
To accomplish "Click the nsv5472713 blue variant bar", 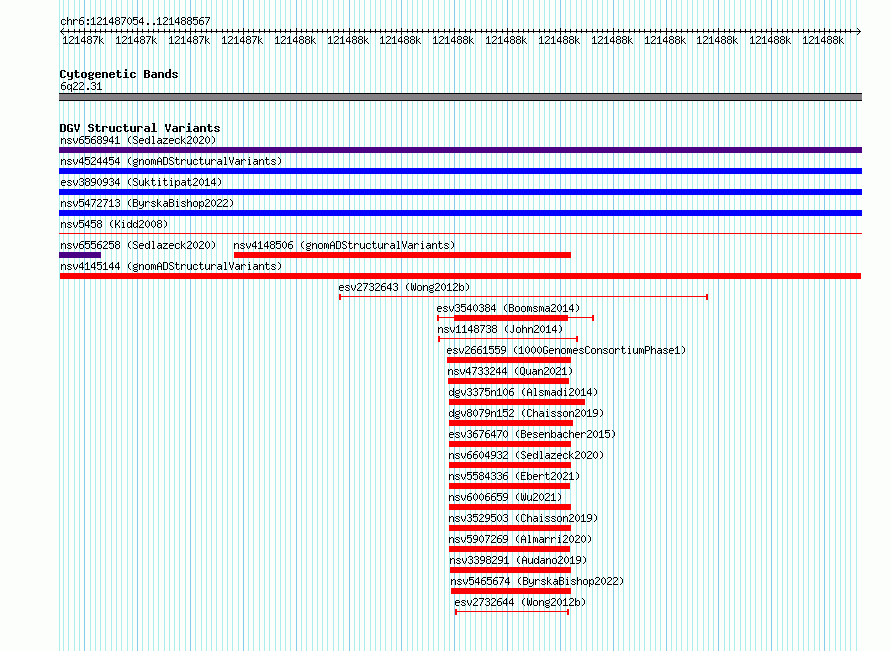I will 460,213.
